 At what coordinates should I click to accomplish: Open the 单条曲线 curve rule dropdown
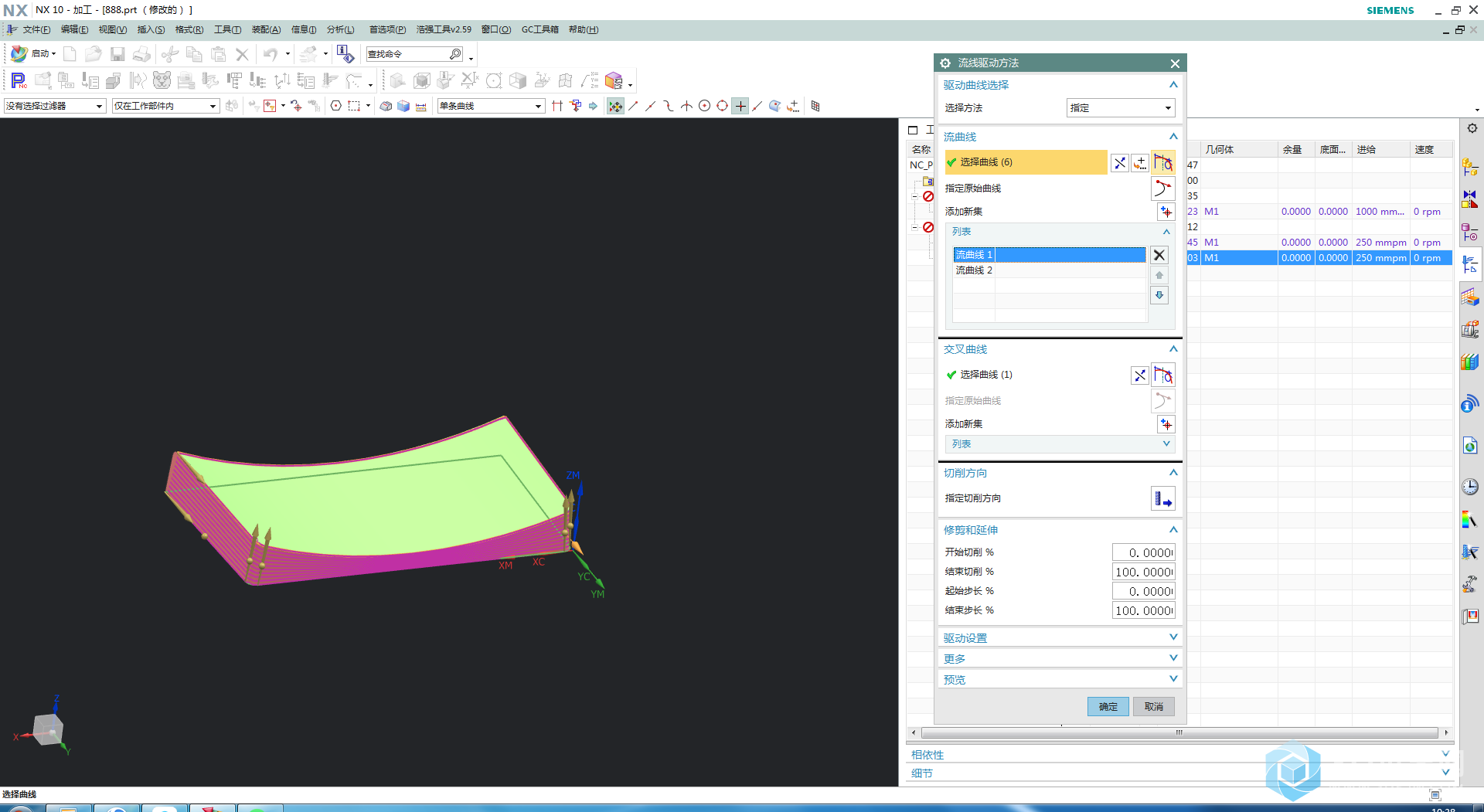(491, 106)
